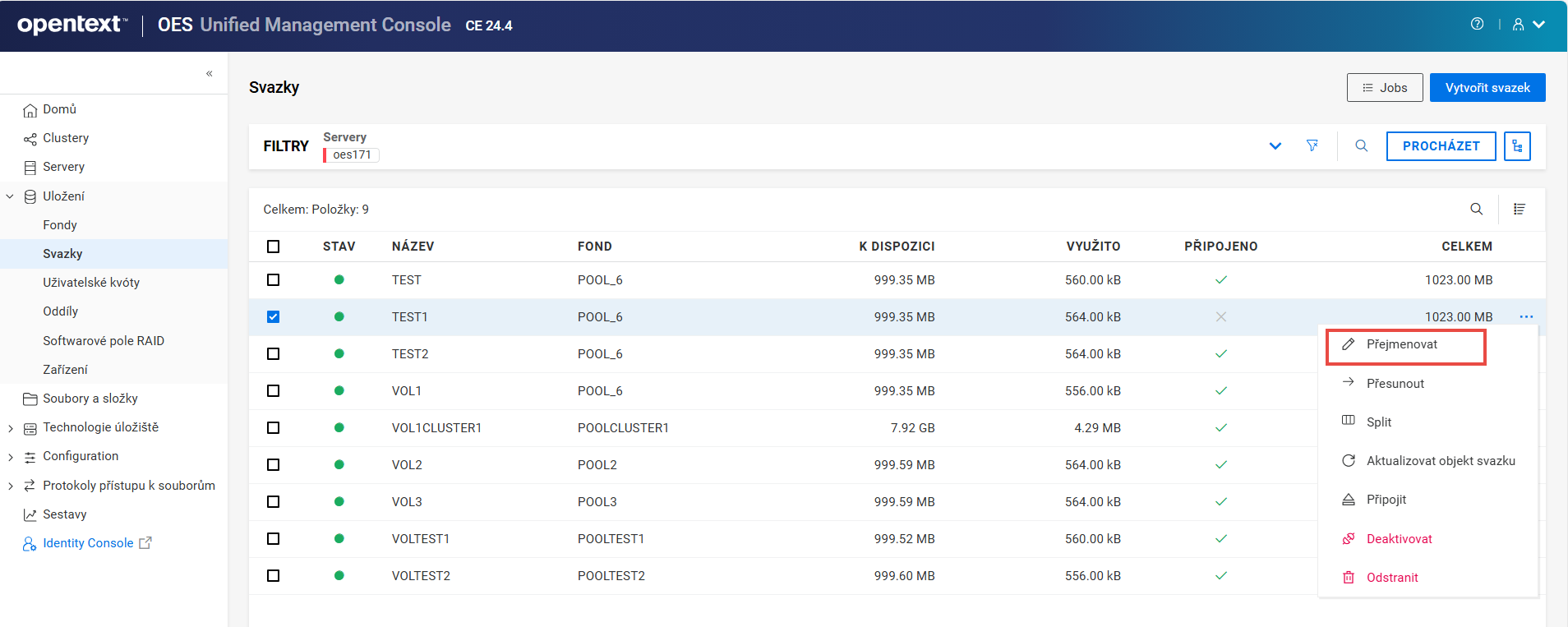Click the Clustery icon in the sidebar
This screenshot has height=627, width=1568.
click(x=30, y=139)
